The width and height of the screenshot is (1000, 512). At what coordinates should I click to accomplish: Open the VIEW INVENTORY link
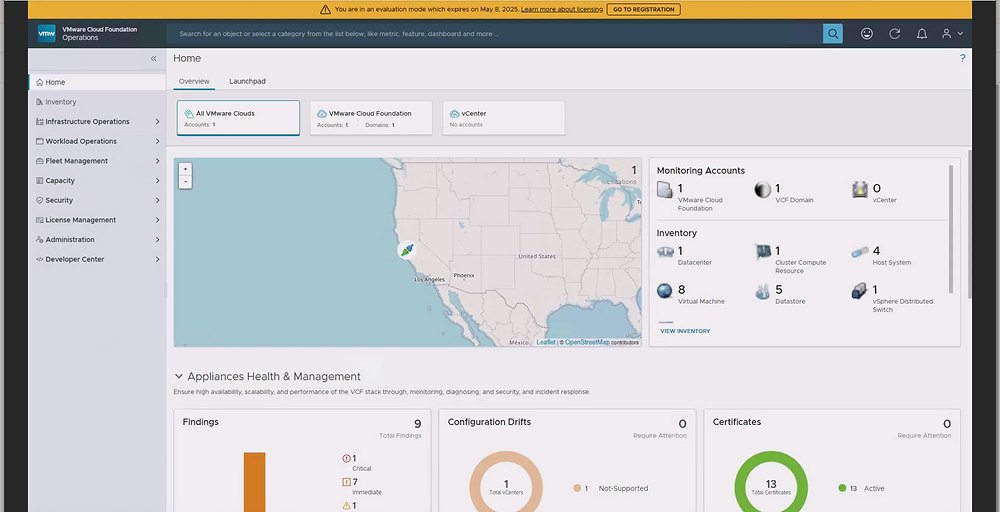pyautogui.click(x=684, y=331)
